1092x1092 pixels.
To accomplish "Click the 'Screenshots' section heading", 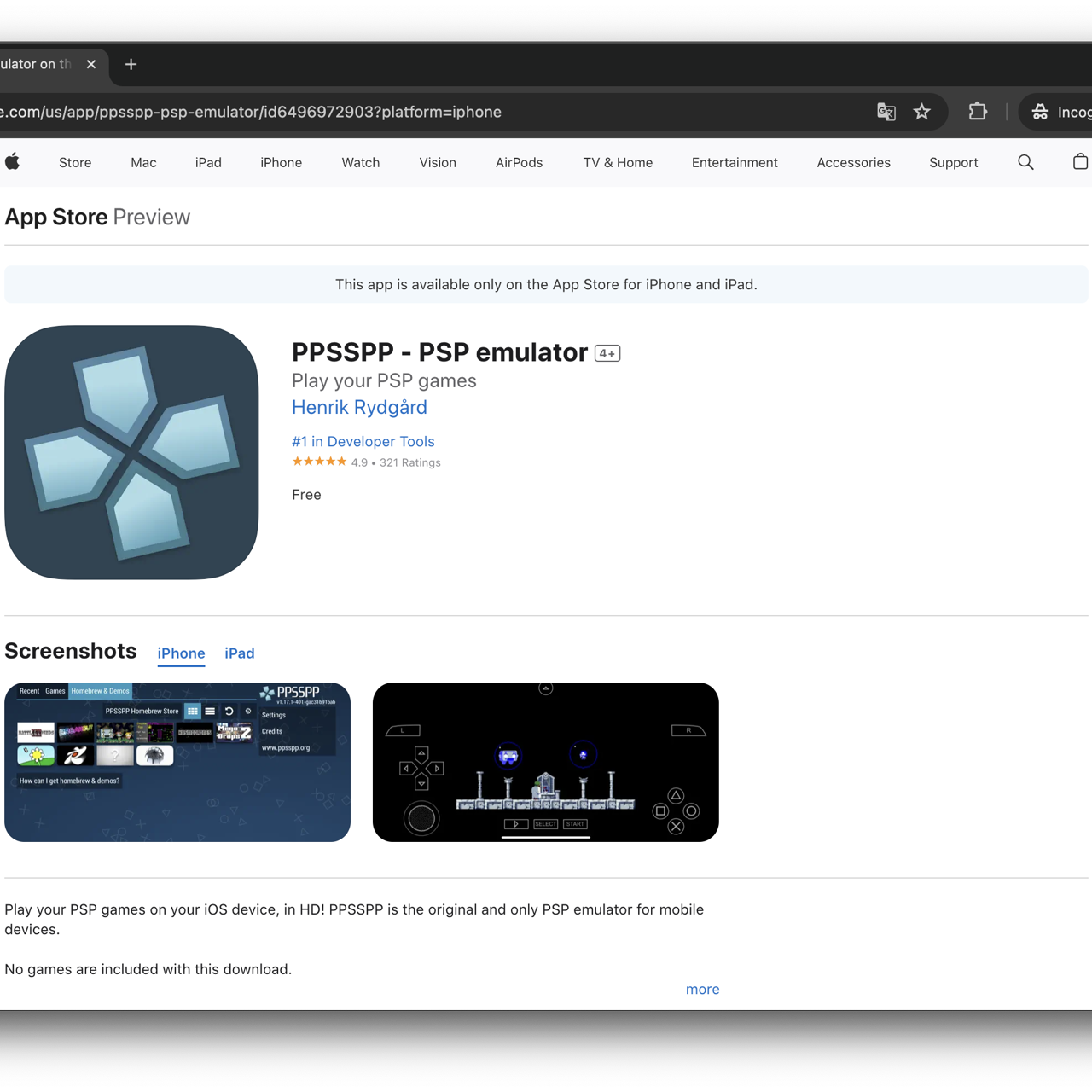I will (71, 651).
